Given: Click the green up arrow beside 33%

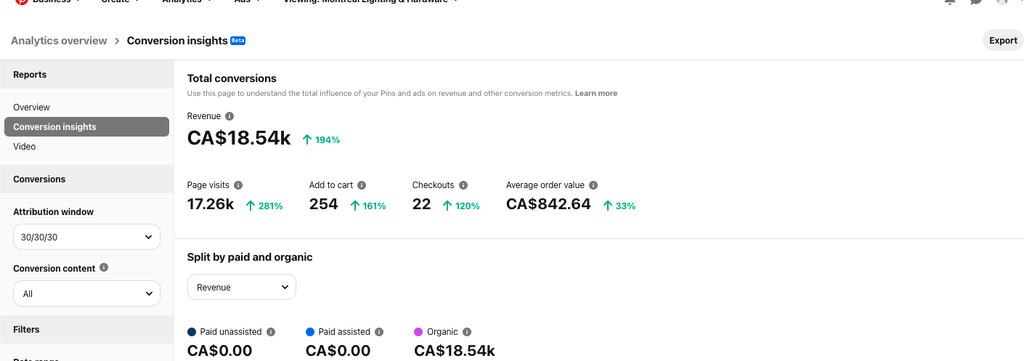Looking at the screenshot, I should [x=608, y=206].
